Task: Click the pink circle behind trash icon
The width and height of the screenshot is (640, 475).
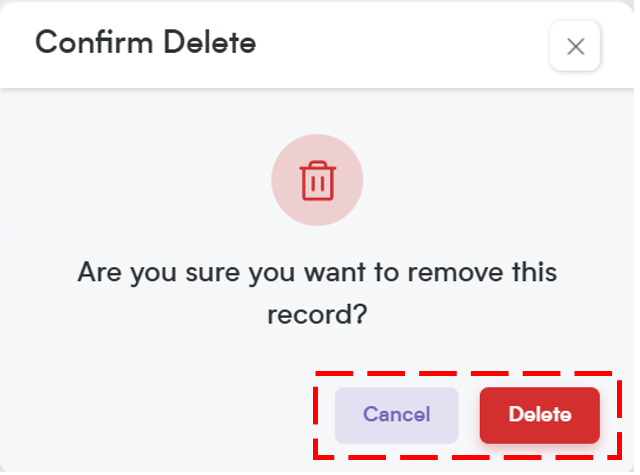Action: [x=317, y=180]
